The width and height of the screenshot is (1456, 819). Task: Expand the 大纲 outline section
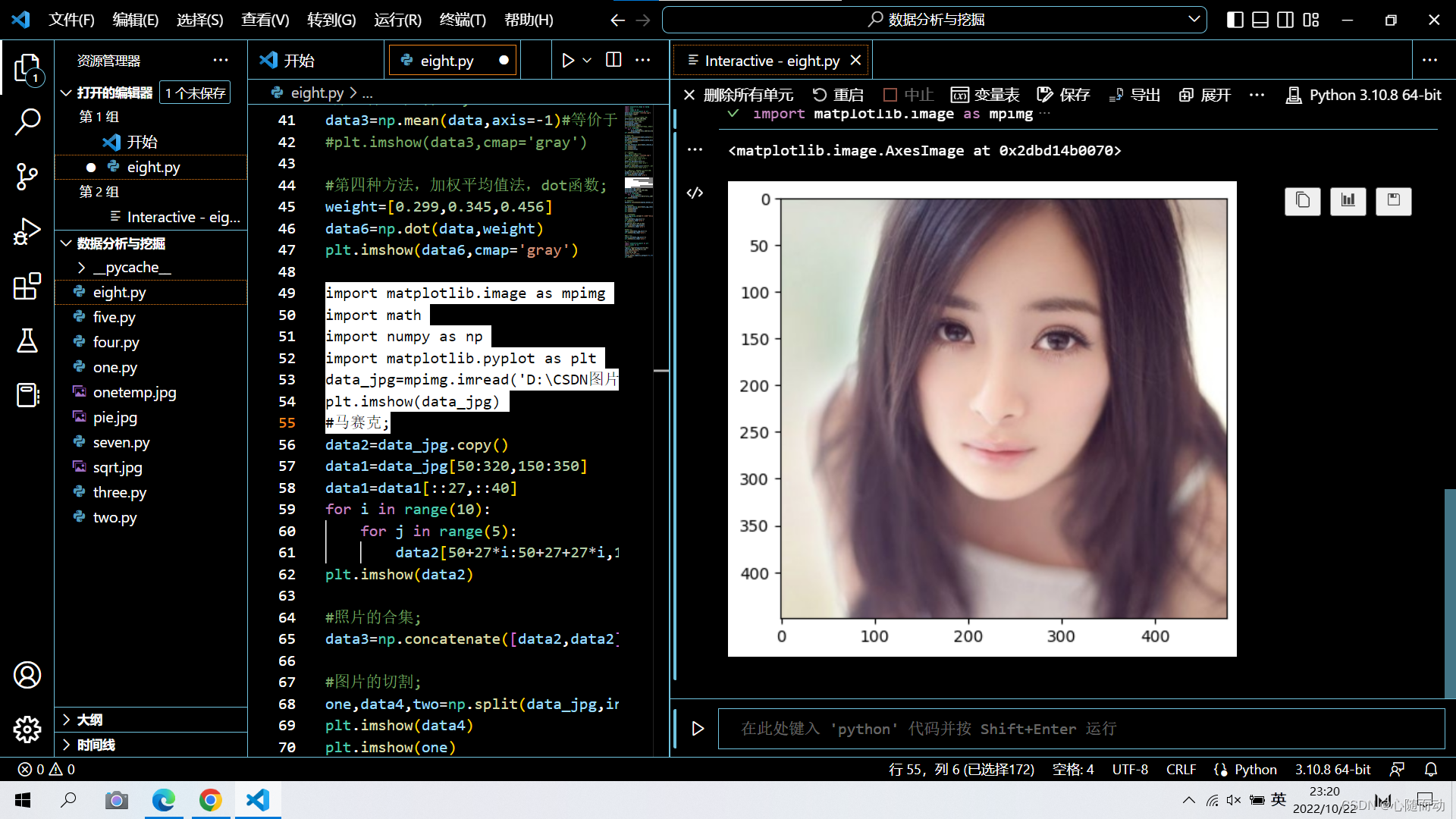(x=89, y=720)
